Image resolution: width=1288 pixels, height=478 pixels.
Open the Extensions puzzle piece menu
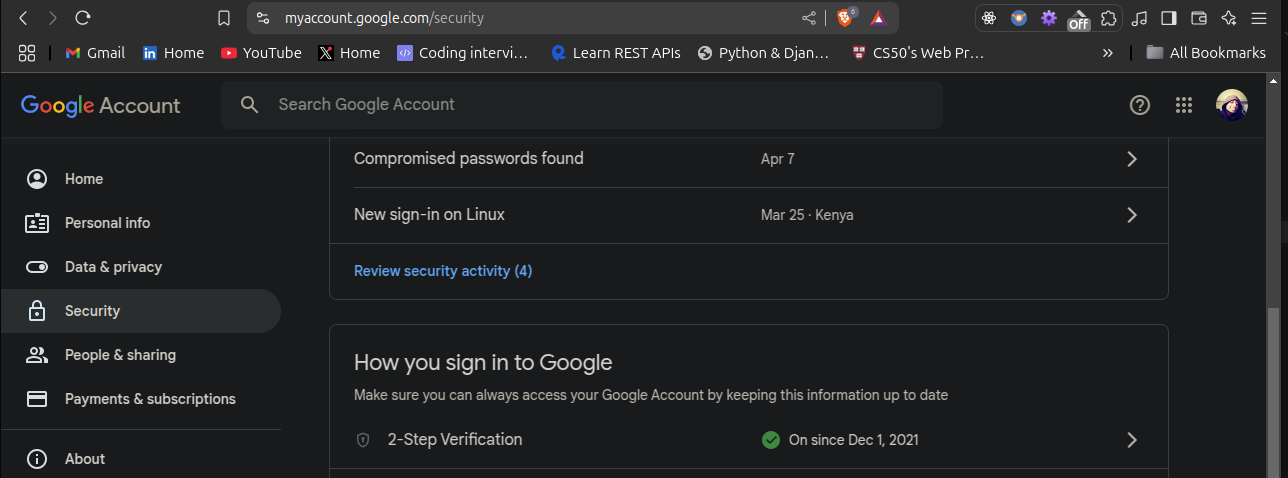coord(1108,18)
